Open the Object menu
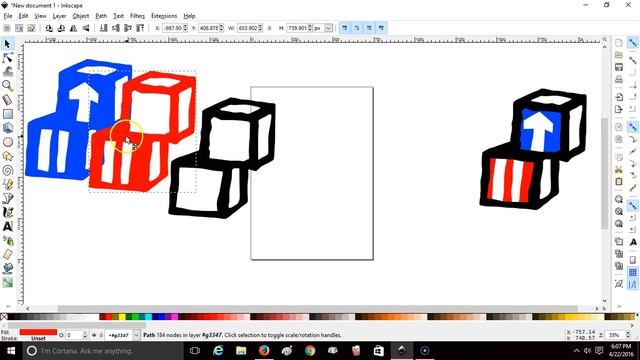640x360 pixels. coord(80,16)
